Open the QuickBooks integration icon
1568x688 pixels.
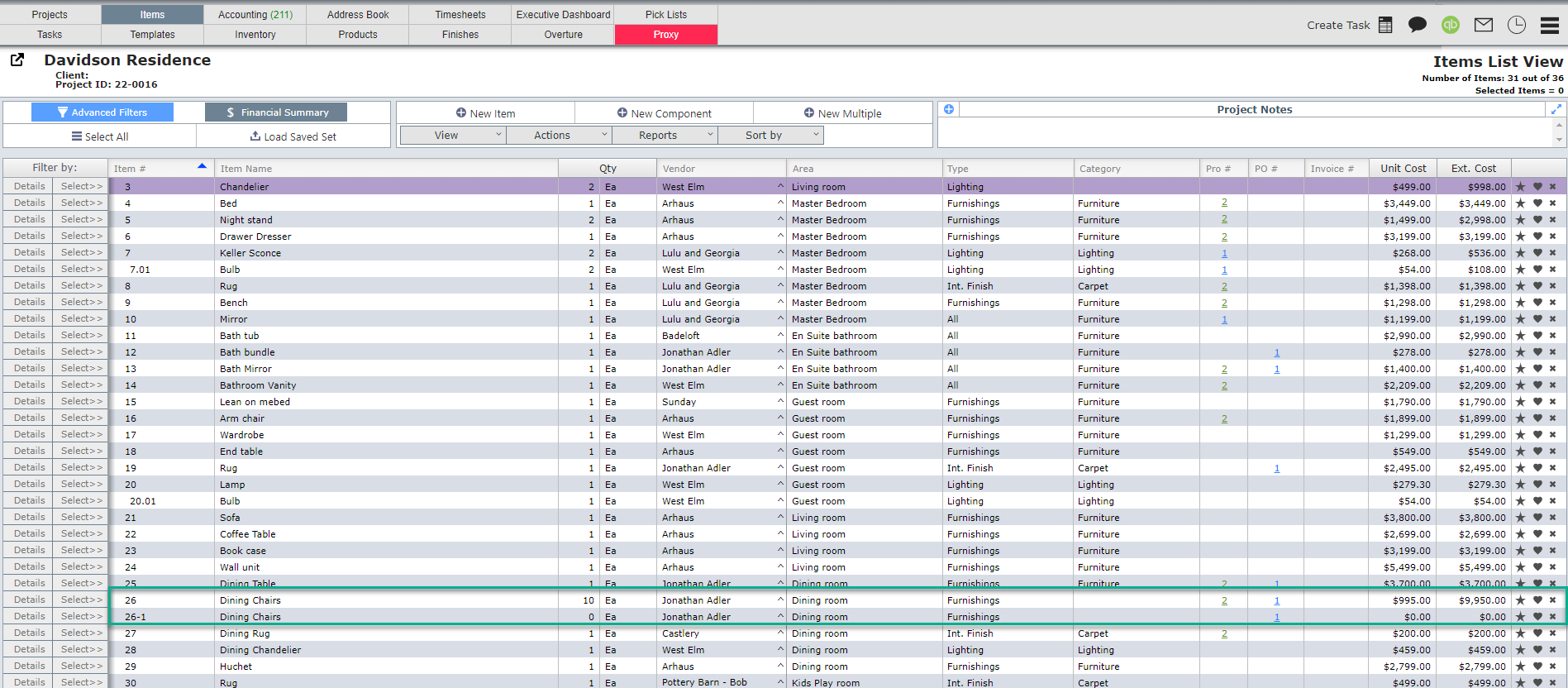[1451, 25]
